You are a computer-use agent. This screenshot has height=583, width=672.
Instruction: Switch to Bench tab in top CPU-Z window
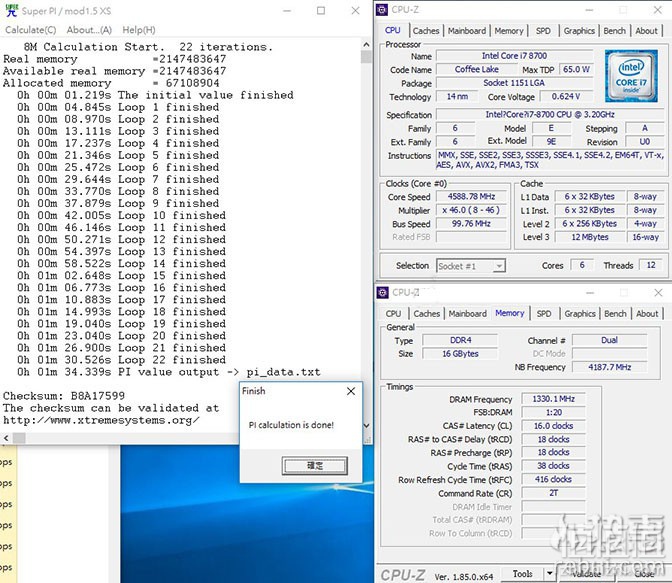coord(615,31)
